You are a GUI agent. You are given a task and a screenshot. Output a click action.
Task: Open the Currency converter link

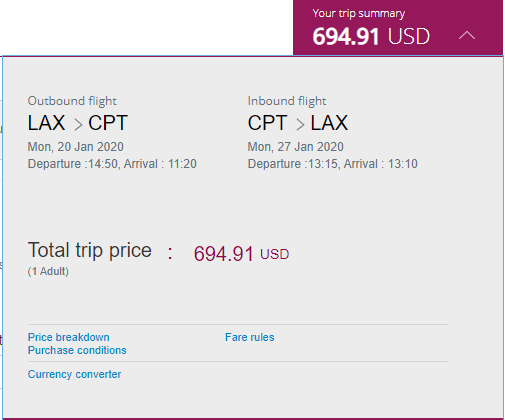74,374
